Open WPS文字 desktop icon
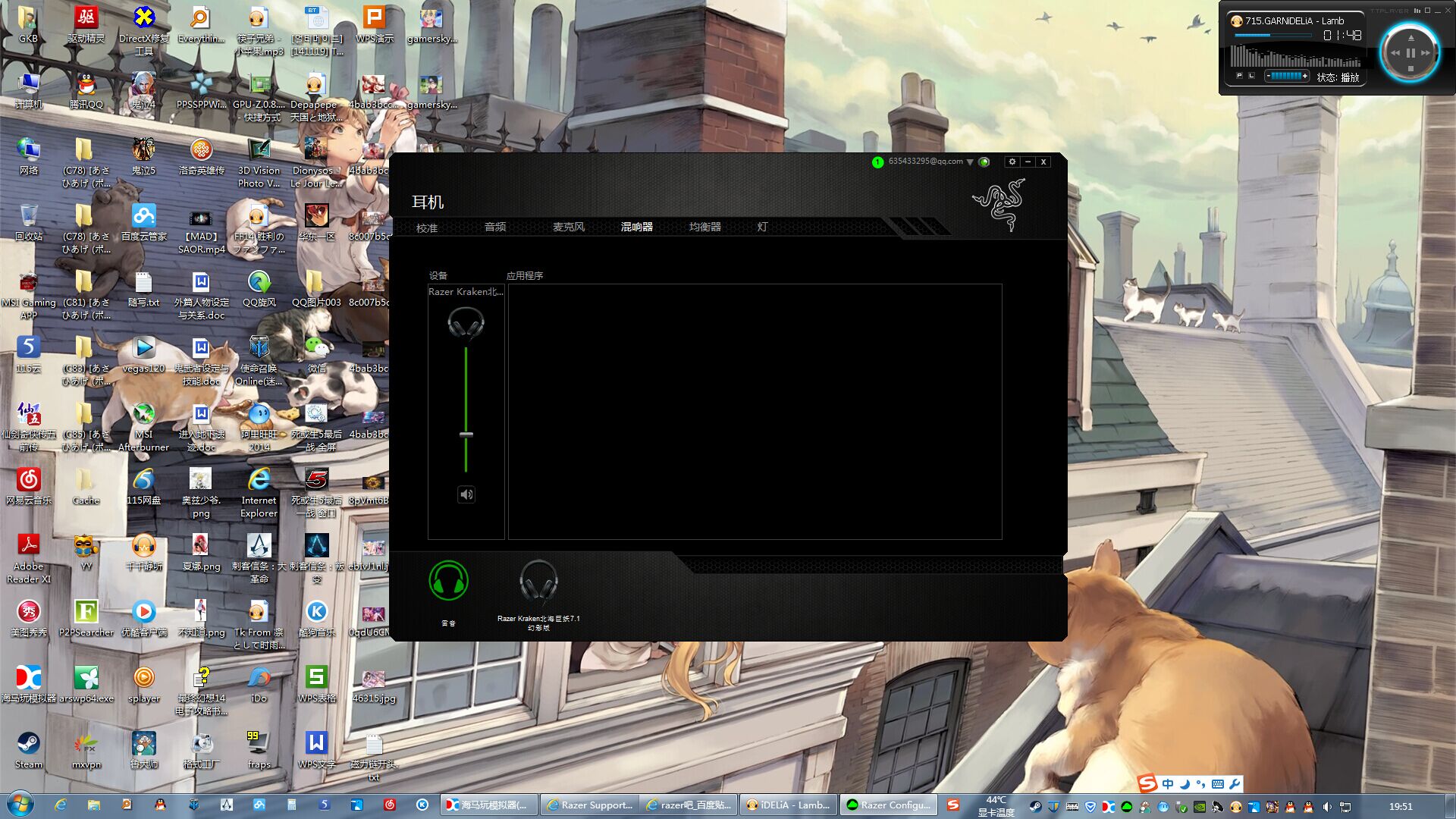The image size is (1456, 819). point(317,749)
